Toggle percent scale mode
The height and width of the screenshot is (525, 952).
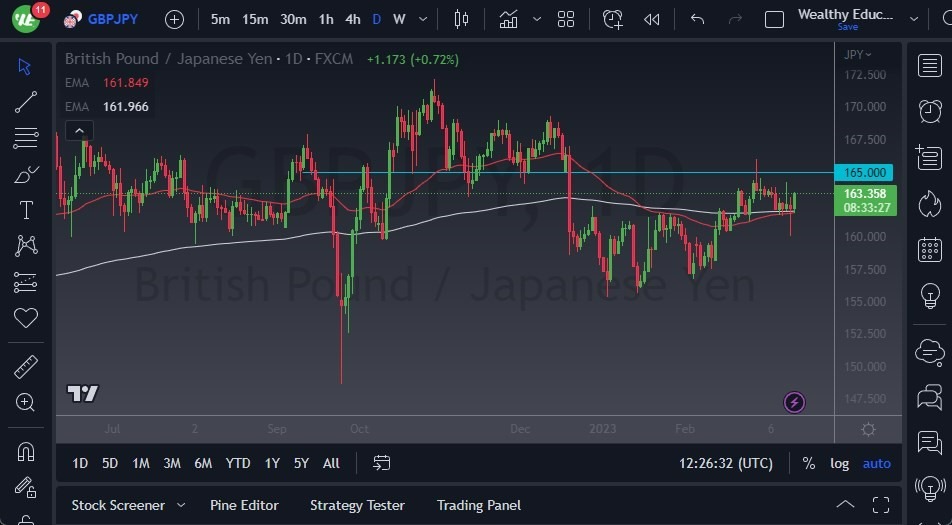point(809,463)
